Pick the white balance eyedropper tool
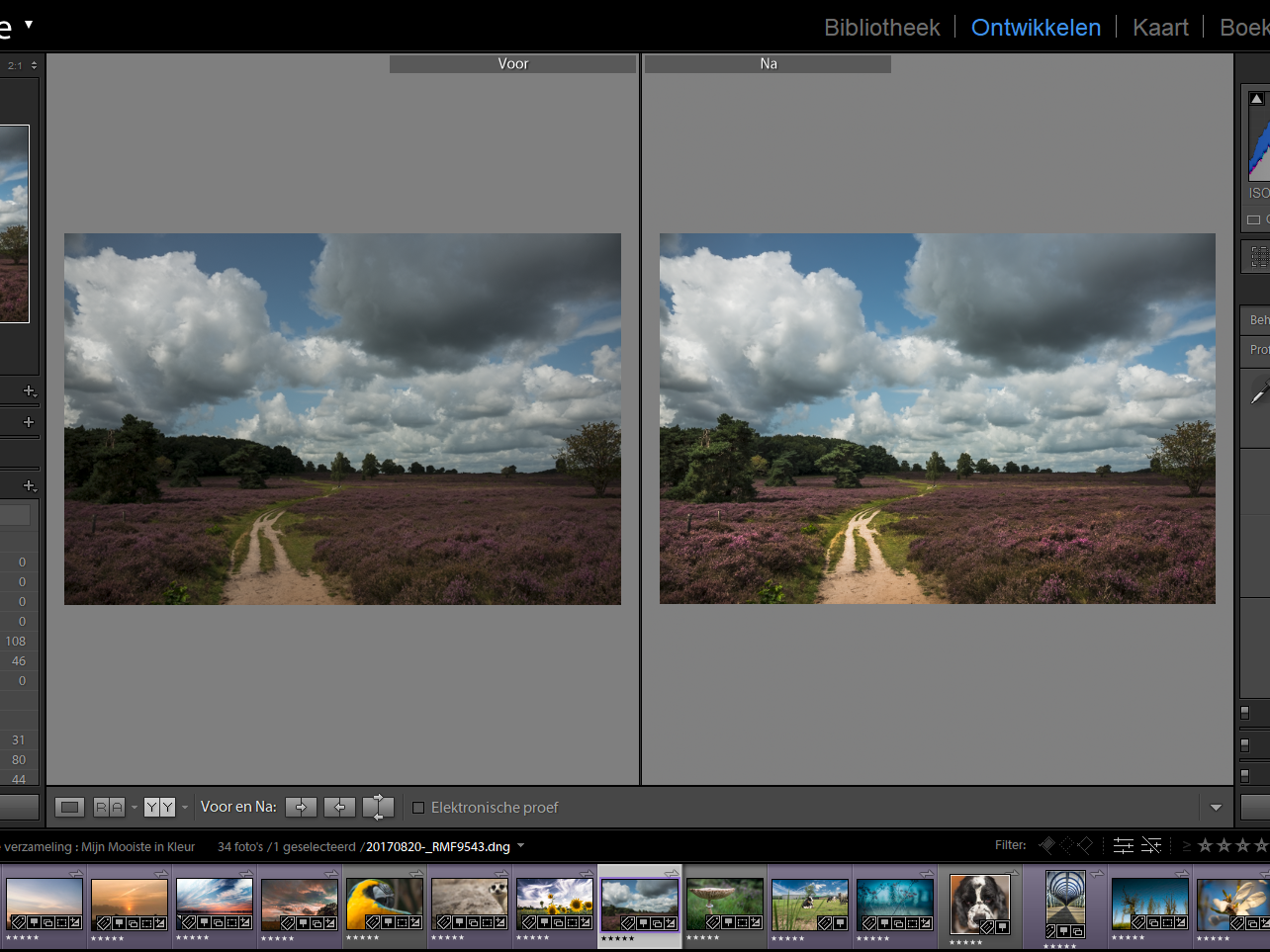 point(1258,393)
